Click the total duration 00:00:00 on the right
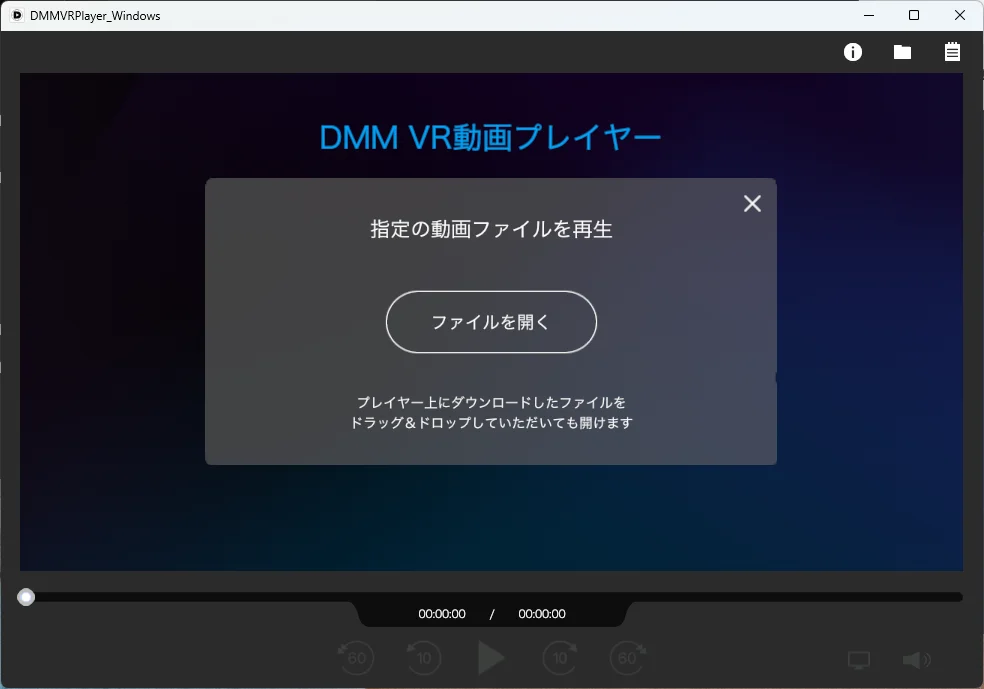 [x=542, y=614]
